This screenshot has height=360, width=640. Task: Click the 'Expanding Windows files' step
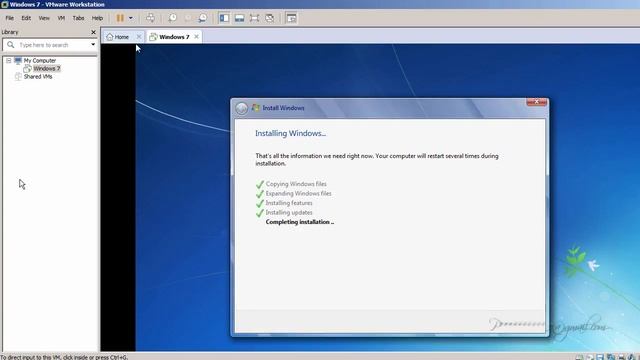click(x=298, y=193)
